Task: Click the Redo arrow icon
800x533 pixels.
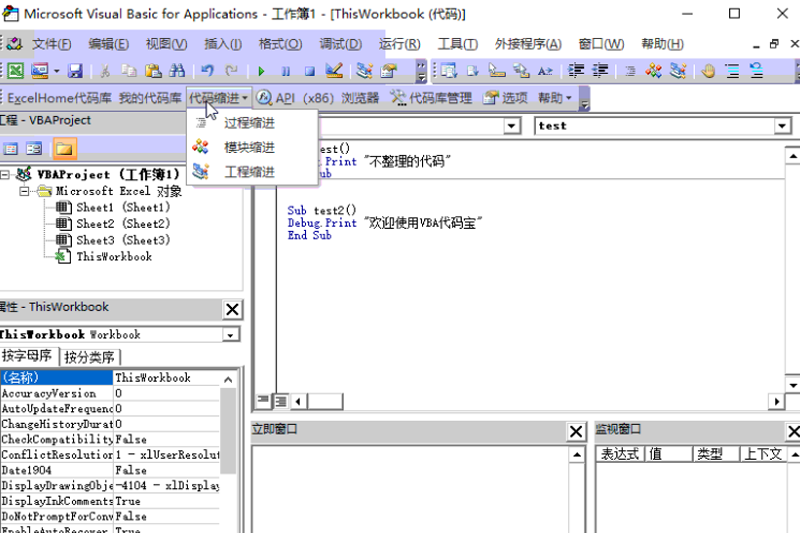Action: point(232,70)
